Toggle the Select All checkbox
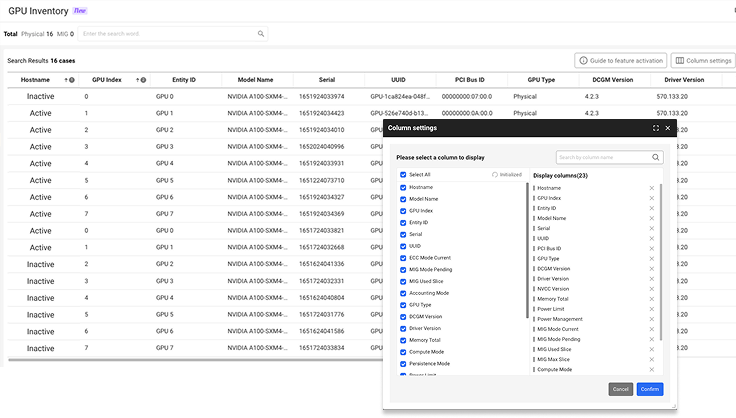 click(403, 174)
